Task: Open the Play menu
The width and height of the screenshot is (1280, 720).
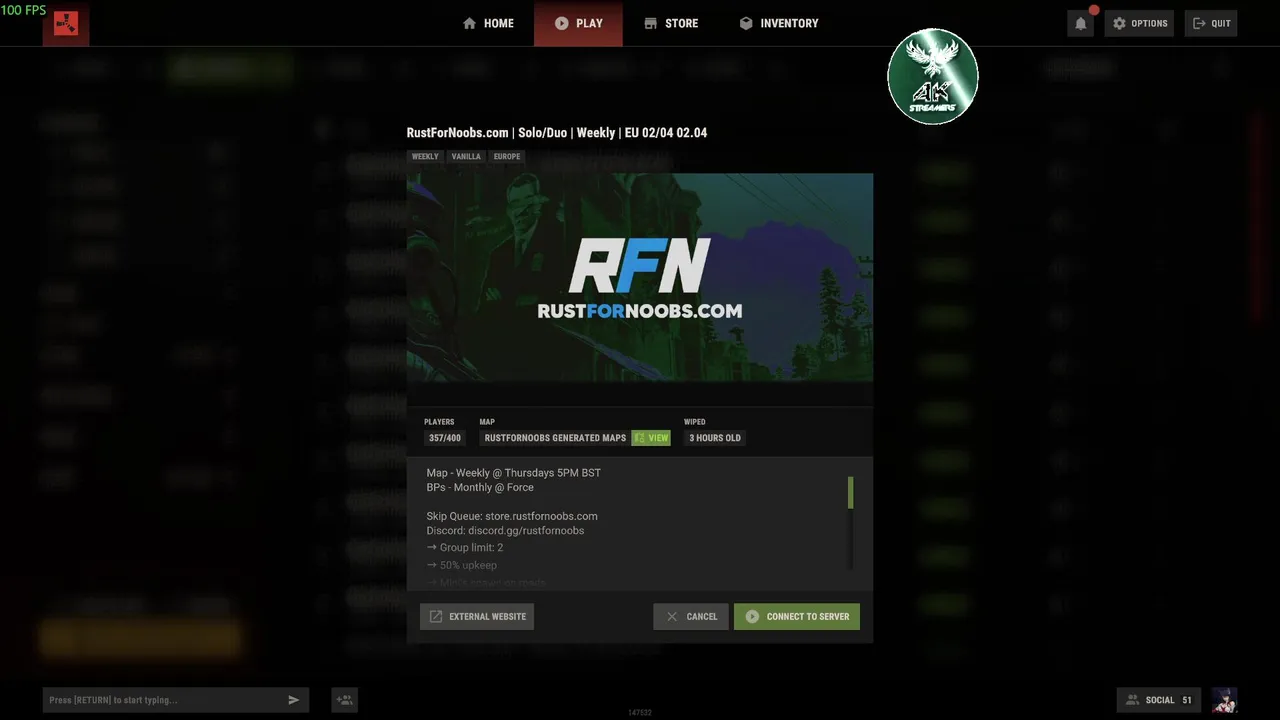Action: coord(578,23)
